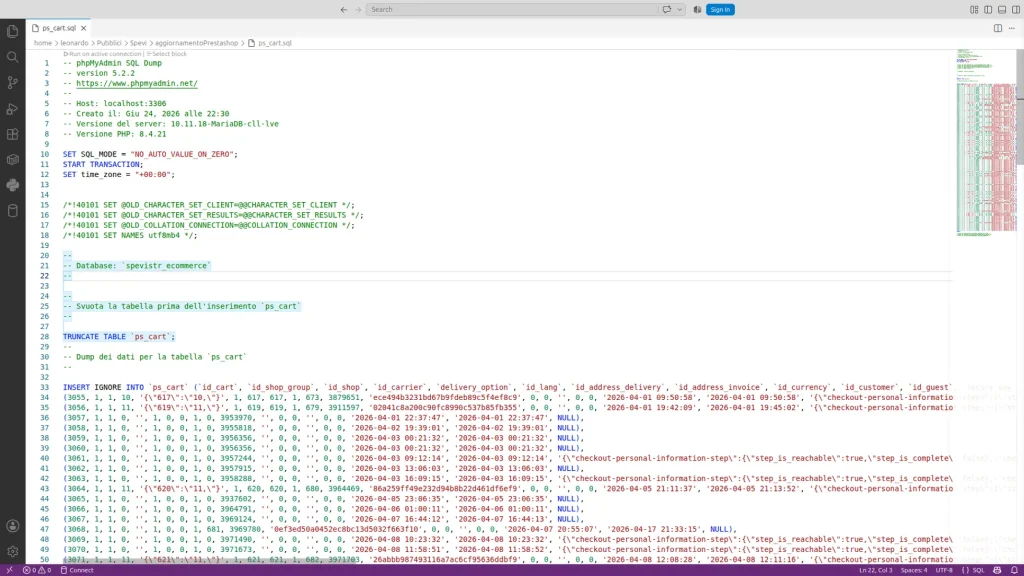Viewport: 1024px width, 576px height.
Task: Open the Accounts menu icon
Action: pyautogui.click(x=12, y=526)
